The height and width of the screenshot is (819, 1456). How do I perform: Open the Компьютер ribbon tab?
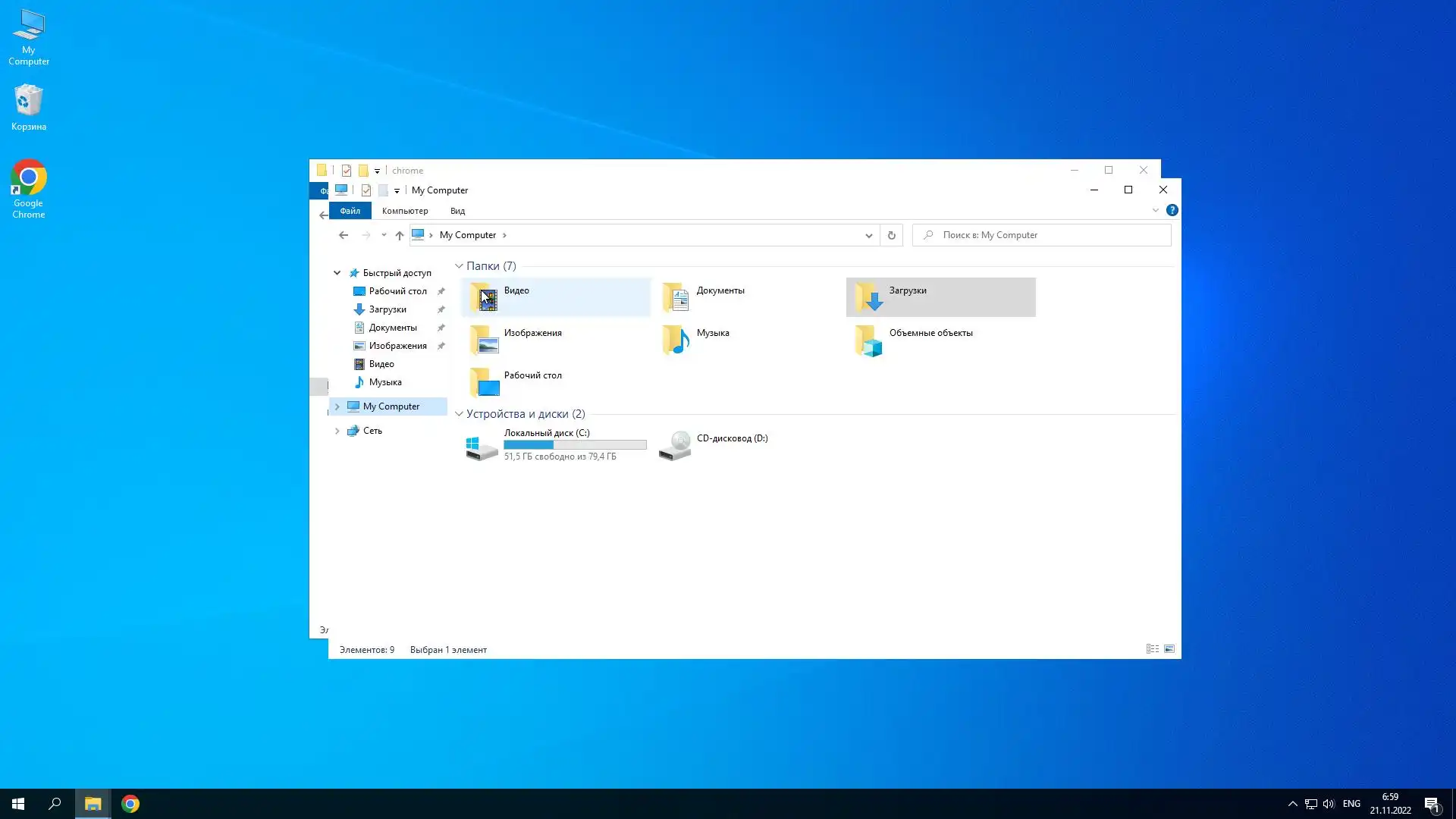(x=405, y=211)
